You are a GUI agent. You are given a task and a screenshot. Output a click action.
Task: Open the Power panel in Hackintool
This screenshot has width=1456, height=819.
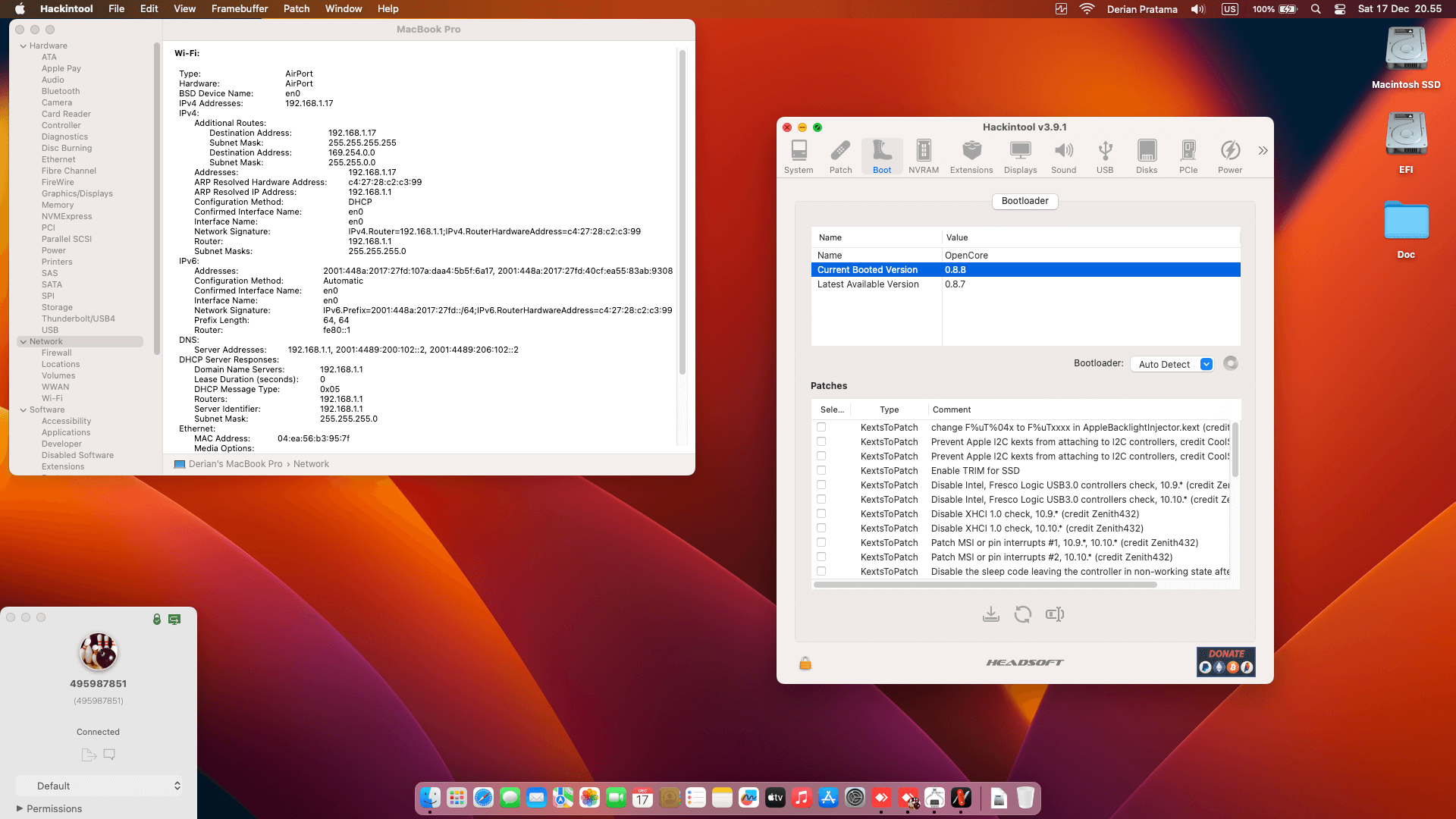click(1230, 155)
